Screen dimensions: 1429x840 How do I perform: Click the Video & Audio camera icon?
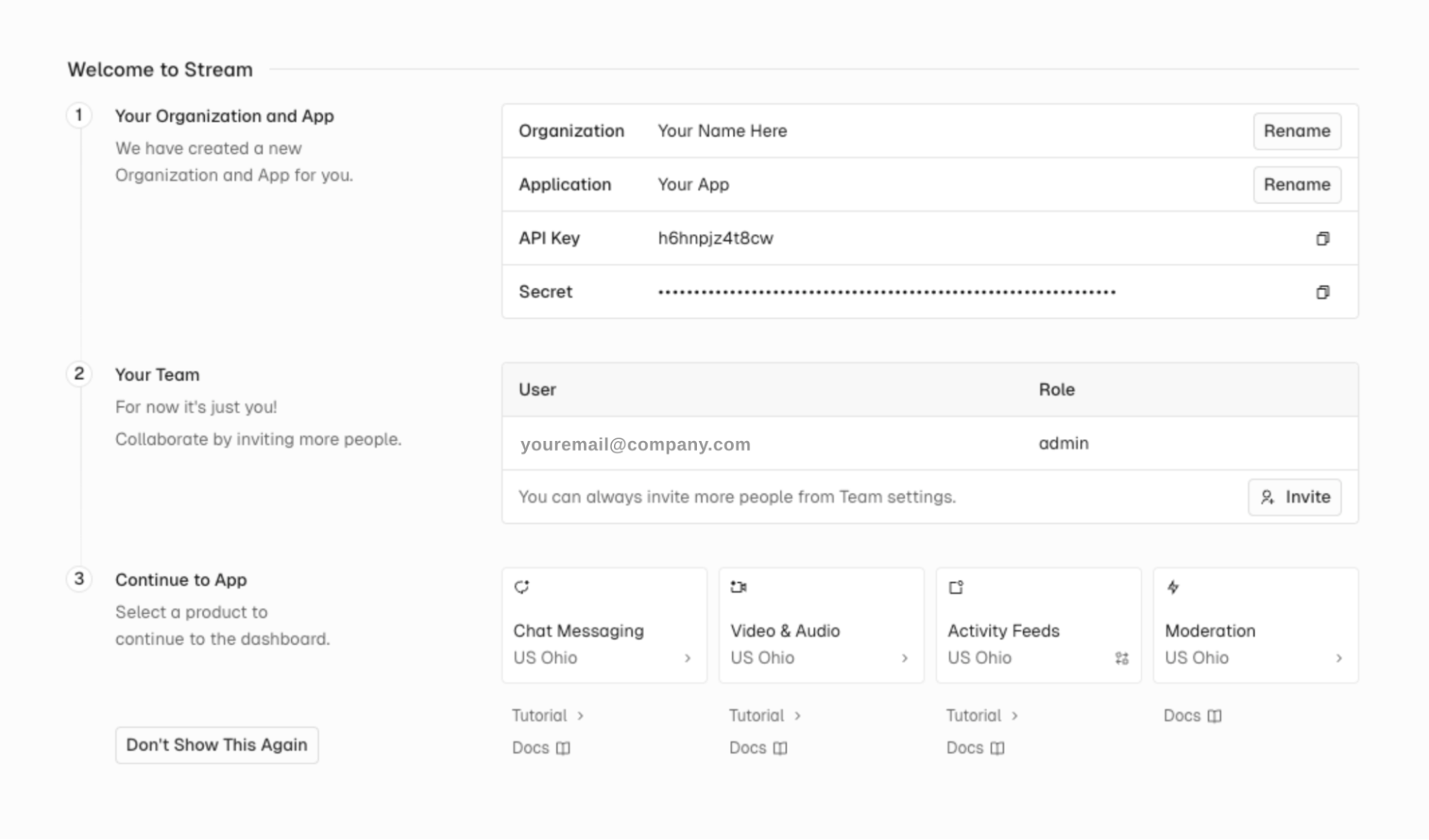click(x=738, y=587)
